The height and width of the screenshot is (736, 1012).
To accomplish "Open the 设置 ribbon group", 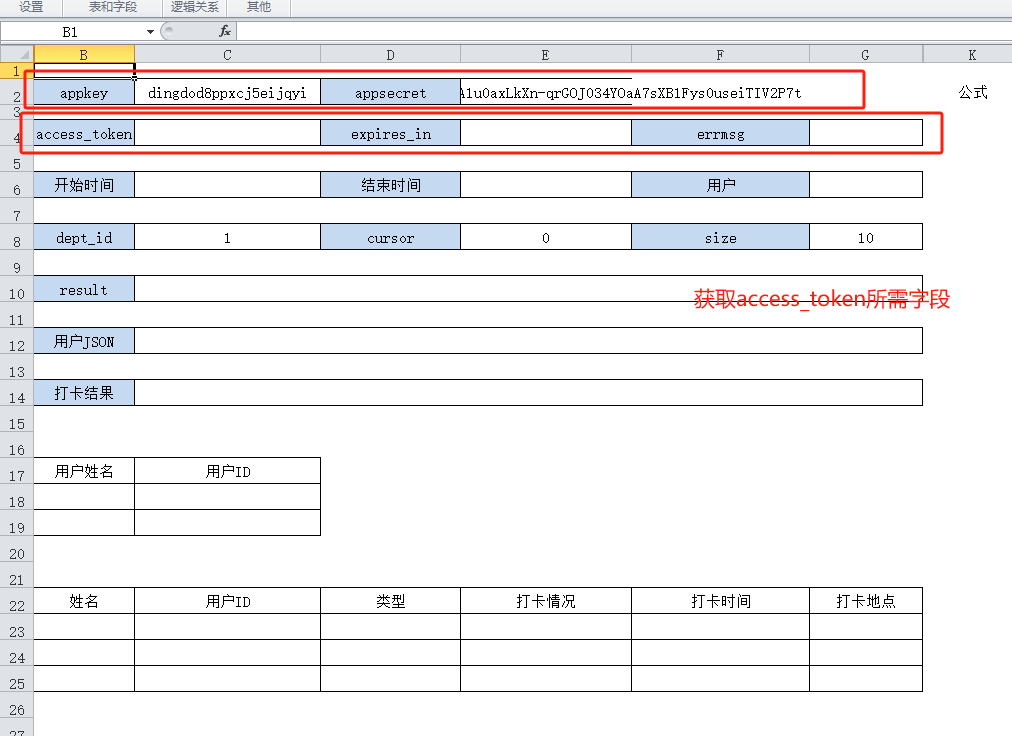I will pyautogui.click(x=31, y=7).
